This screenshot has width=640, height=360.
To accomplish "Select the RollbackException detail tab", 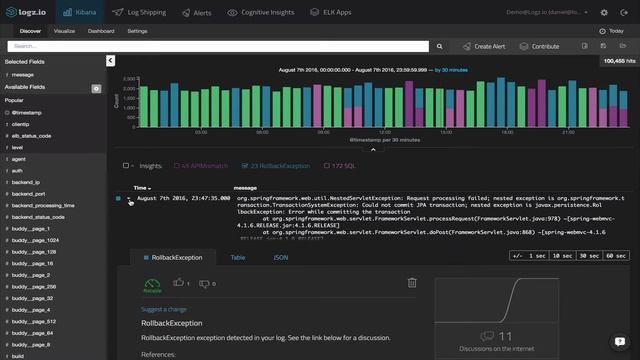I will point(173,258).
